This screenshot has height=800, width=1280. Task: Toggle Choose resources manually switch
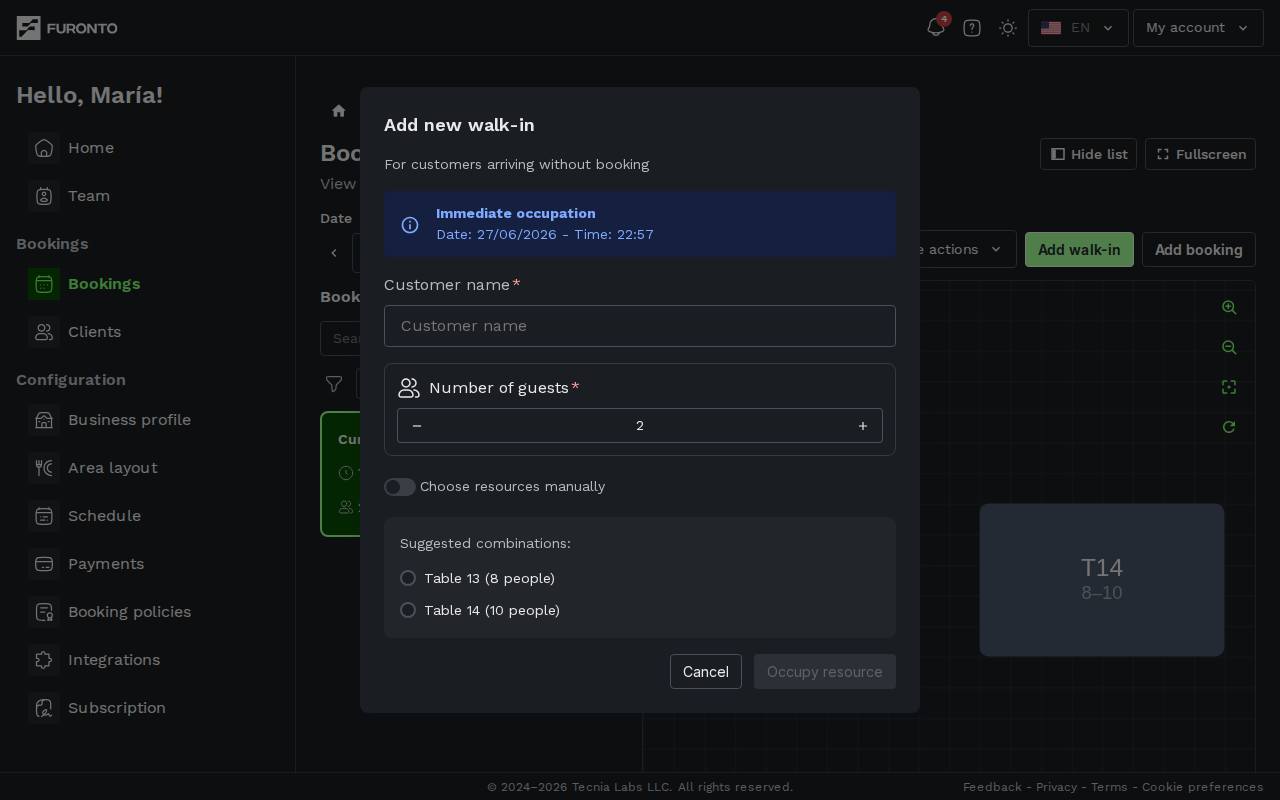(400, 487)
